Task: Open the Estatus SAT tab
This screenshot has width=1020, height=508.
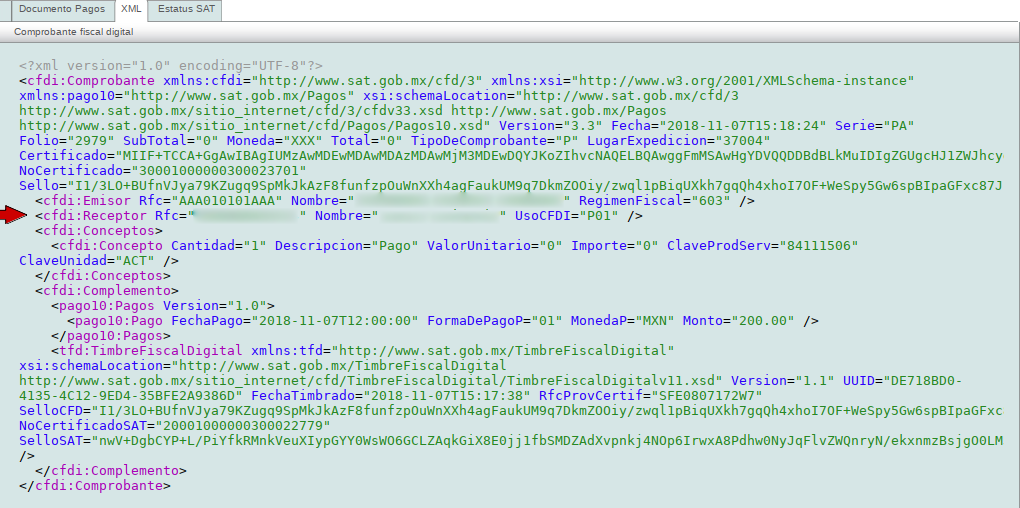Action: tap(185, 10)
